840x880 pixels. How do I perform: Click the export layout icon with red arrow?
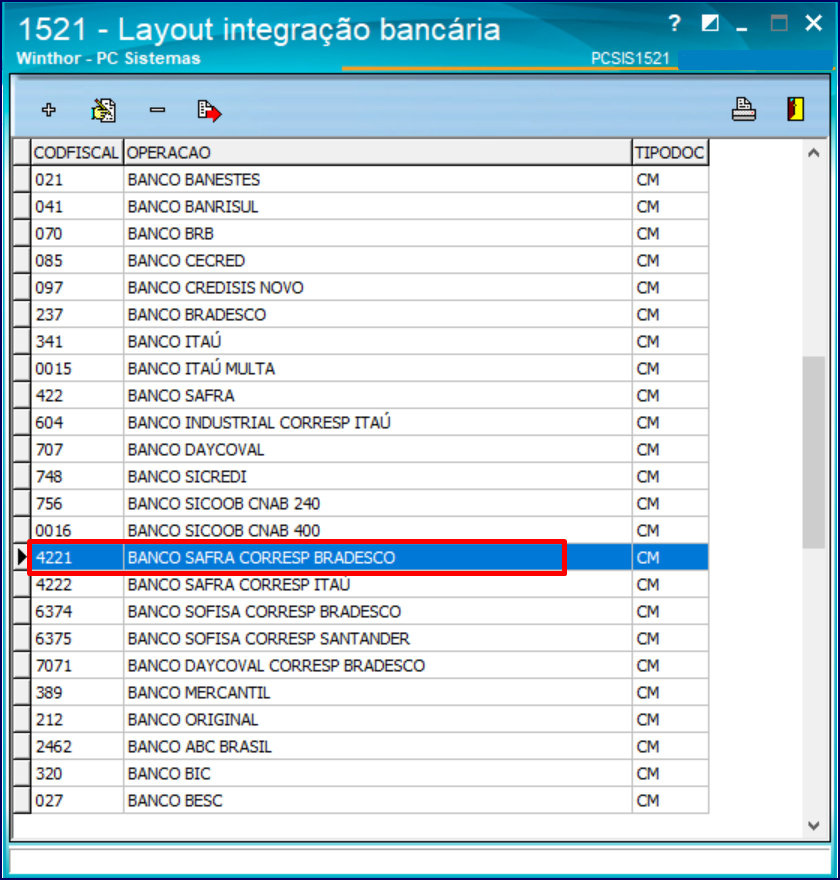[209, 111]
